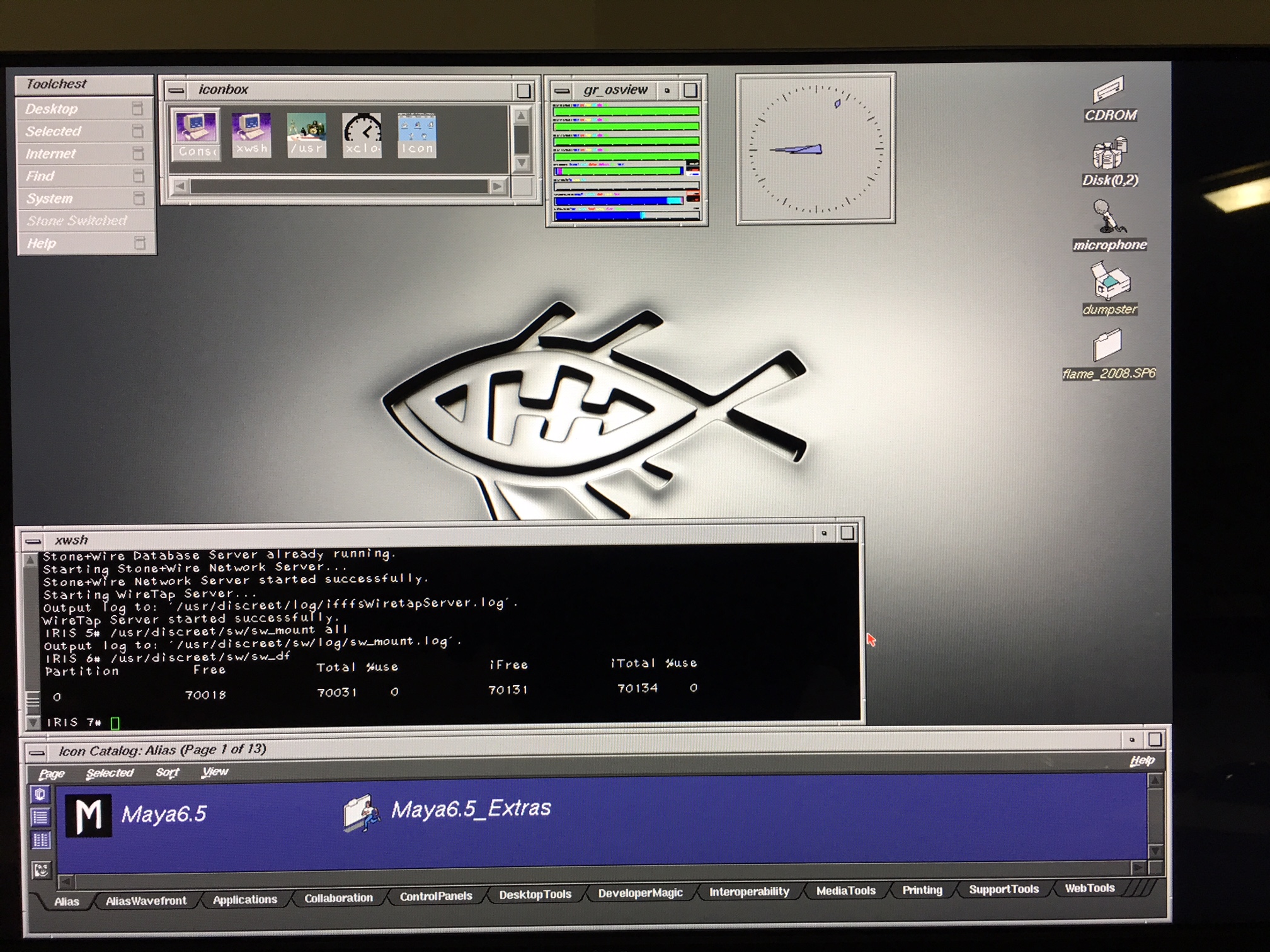The width and height of the screenshot is (1270, 952).
Task: Open the Page menu in Icon Catalog
Action: (x=52, y=774)
